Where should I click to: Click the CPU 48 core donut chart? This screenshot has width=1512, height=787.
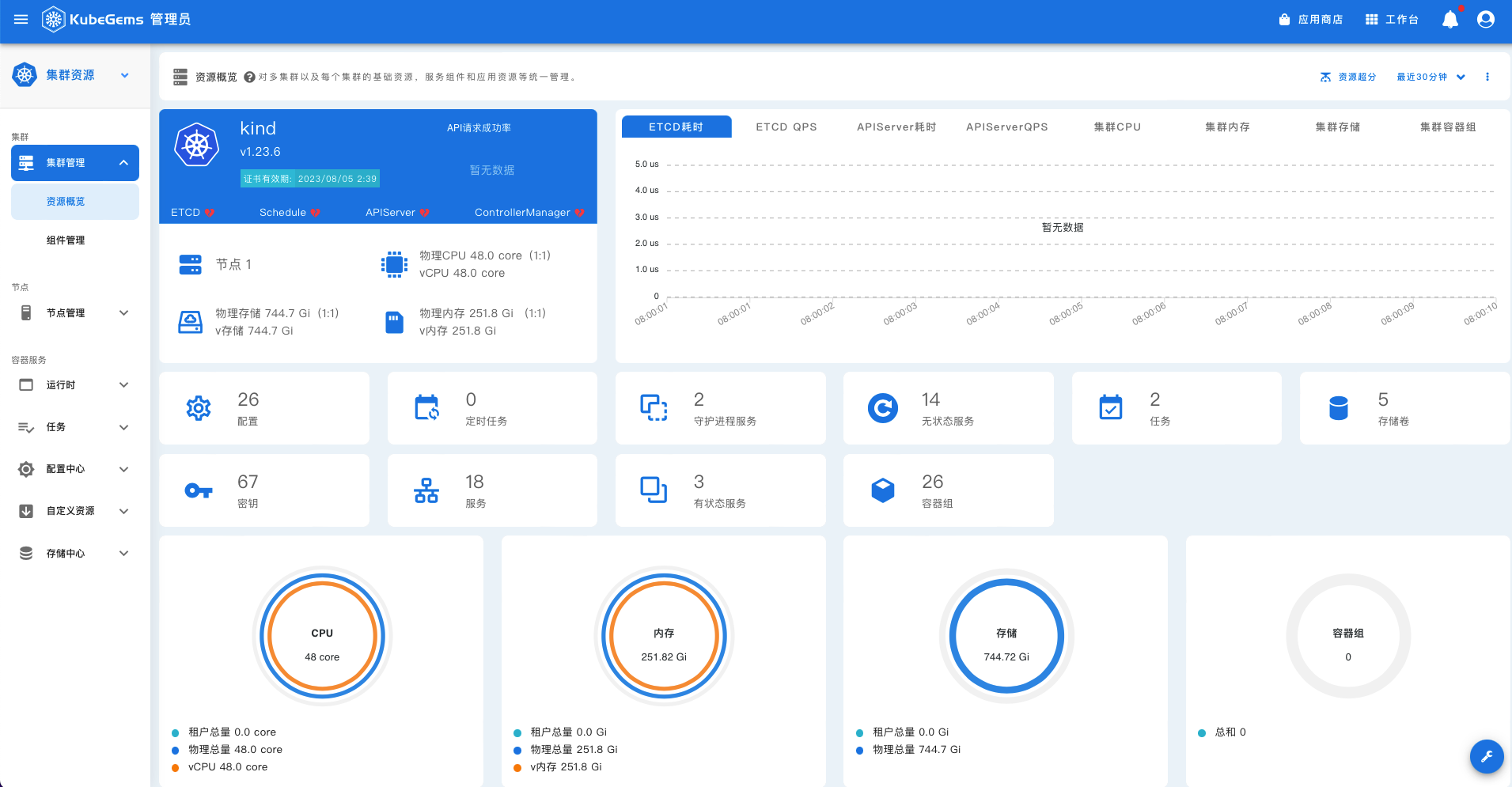point(322,636)
